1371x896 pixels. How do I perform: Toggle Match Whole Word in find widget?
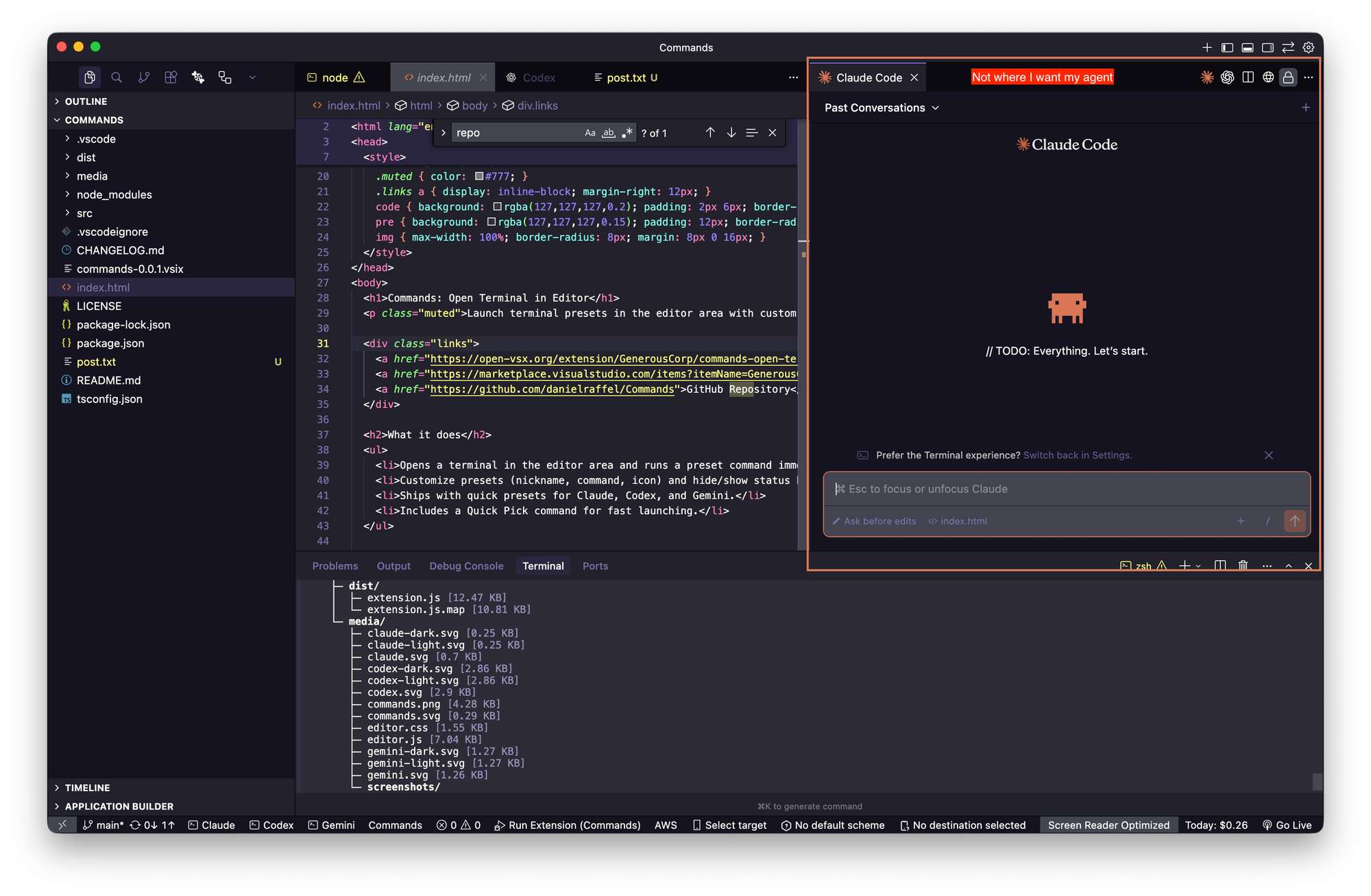608,133
